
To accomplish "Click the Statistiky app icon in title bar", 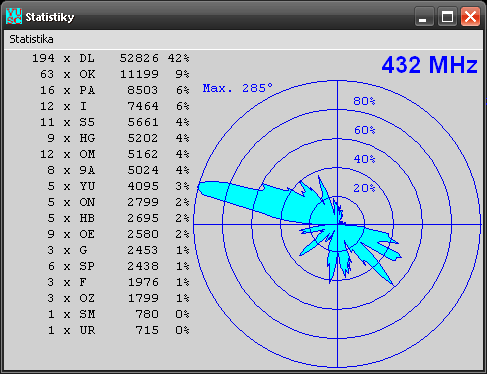I will (14, 16).
